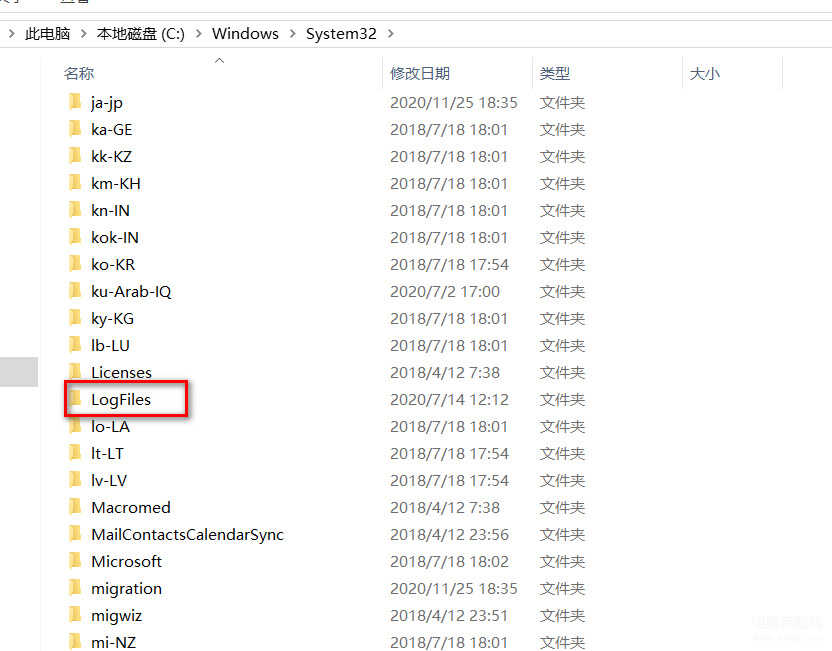
Task: Click the km-KH folder icon
Action: click(x=75, y=183)
